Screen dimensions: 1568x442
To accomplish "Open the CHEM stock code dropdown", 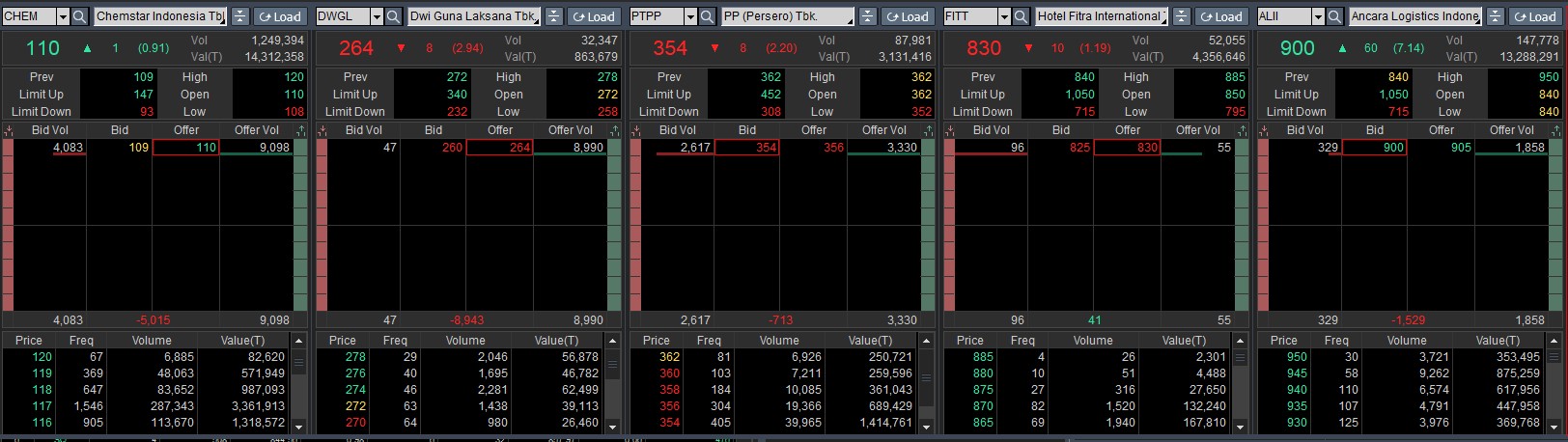I will pyautogui.click(x=63, y=16).
